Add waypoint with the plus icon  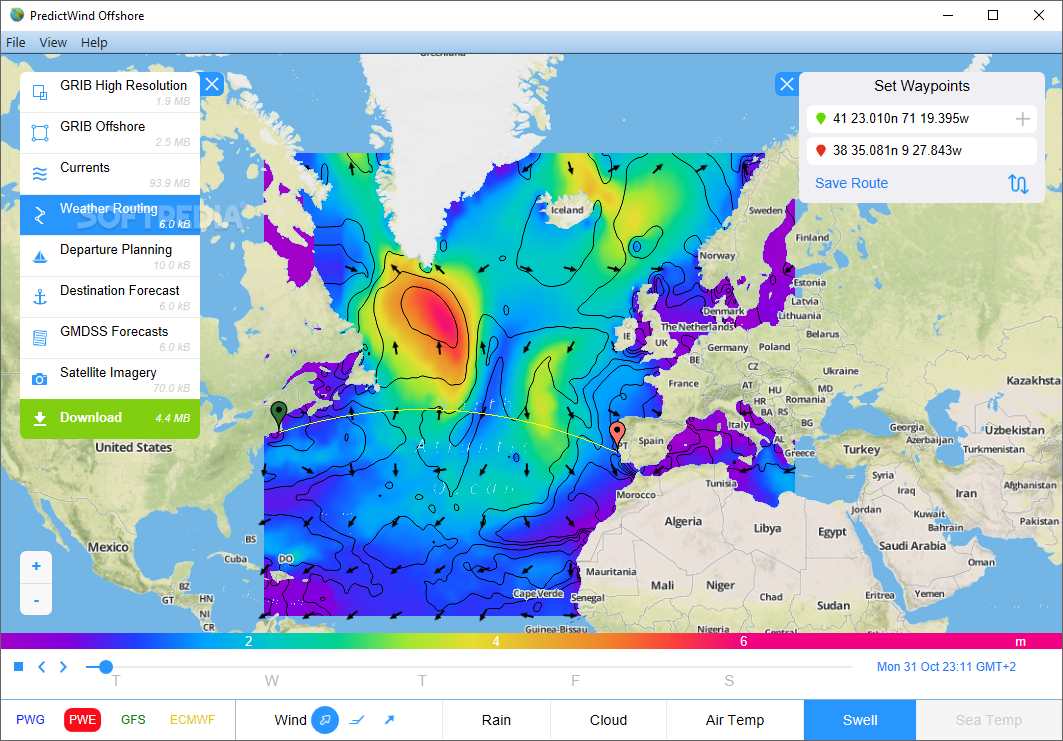(x=1022, y=119)
